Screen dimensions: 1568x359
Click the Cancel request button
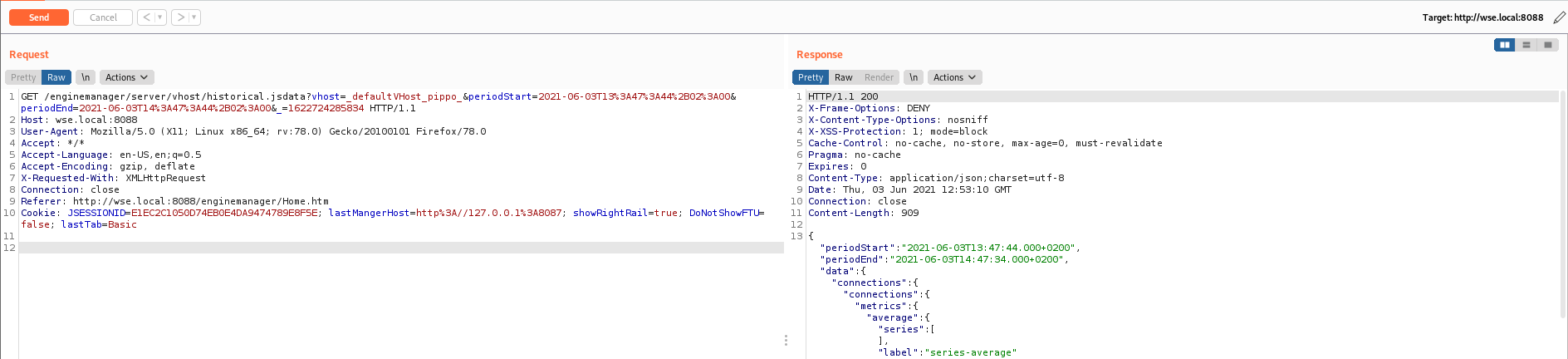click(103, 17)
